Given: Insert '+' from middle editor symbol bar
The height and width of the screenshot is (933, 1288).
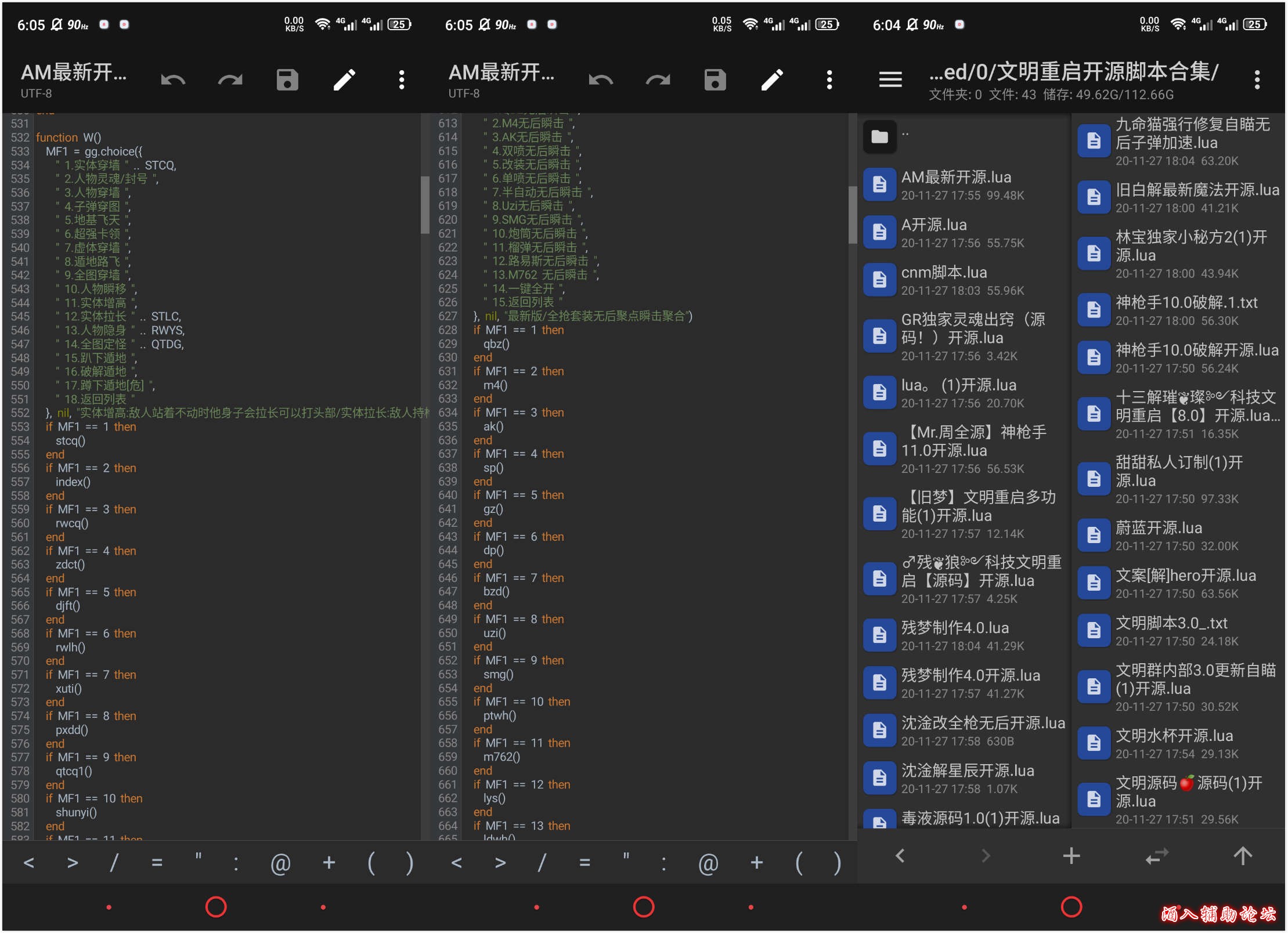Looking at the screenshot, I should point(756,863).
